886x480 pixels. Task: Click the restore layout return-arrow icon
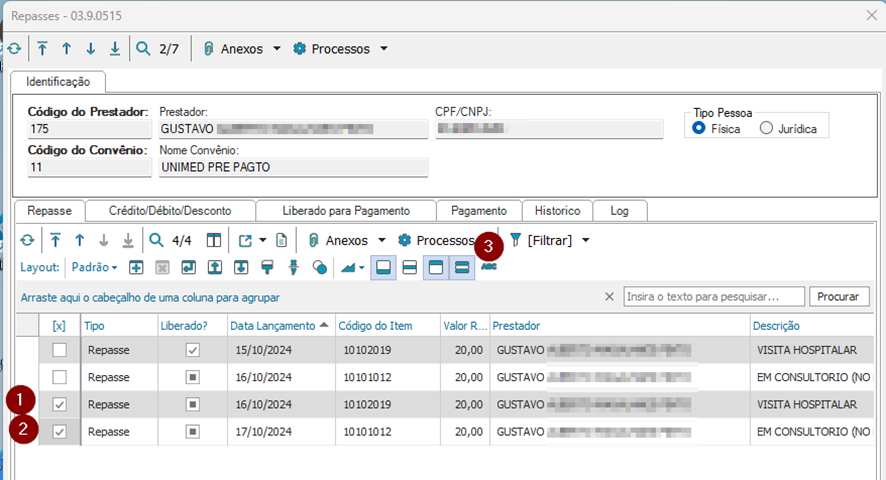(189, 267)
